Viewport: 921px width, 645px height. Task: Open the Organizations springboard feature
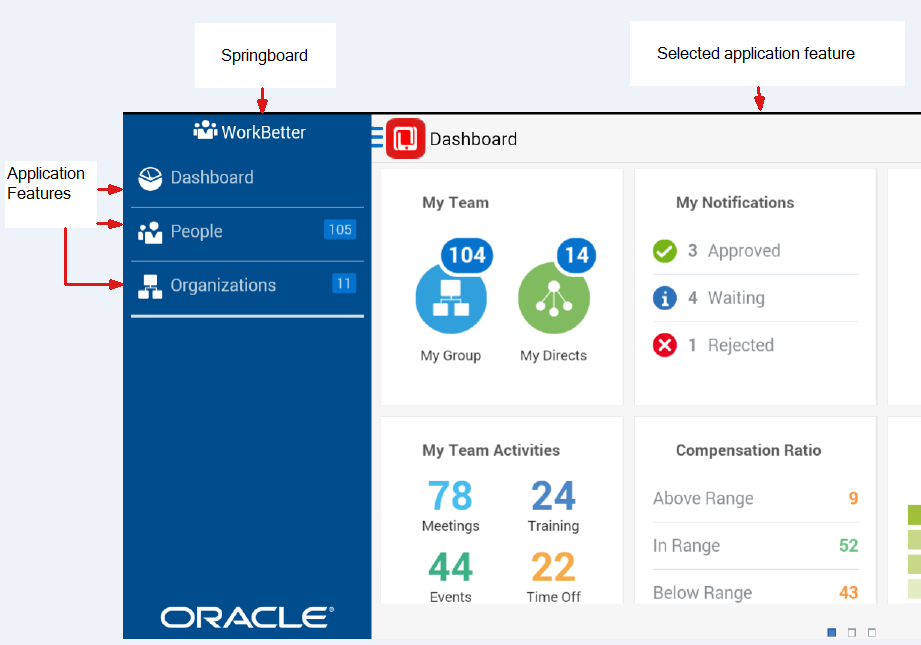pos(247,286)
